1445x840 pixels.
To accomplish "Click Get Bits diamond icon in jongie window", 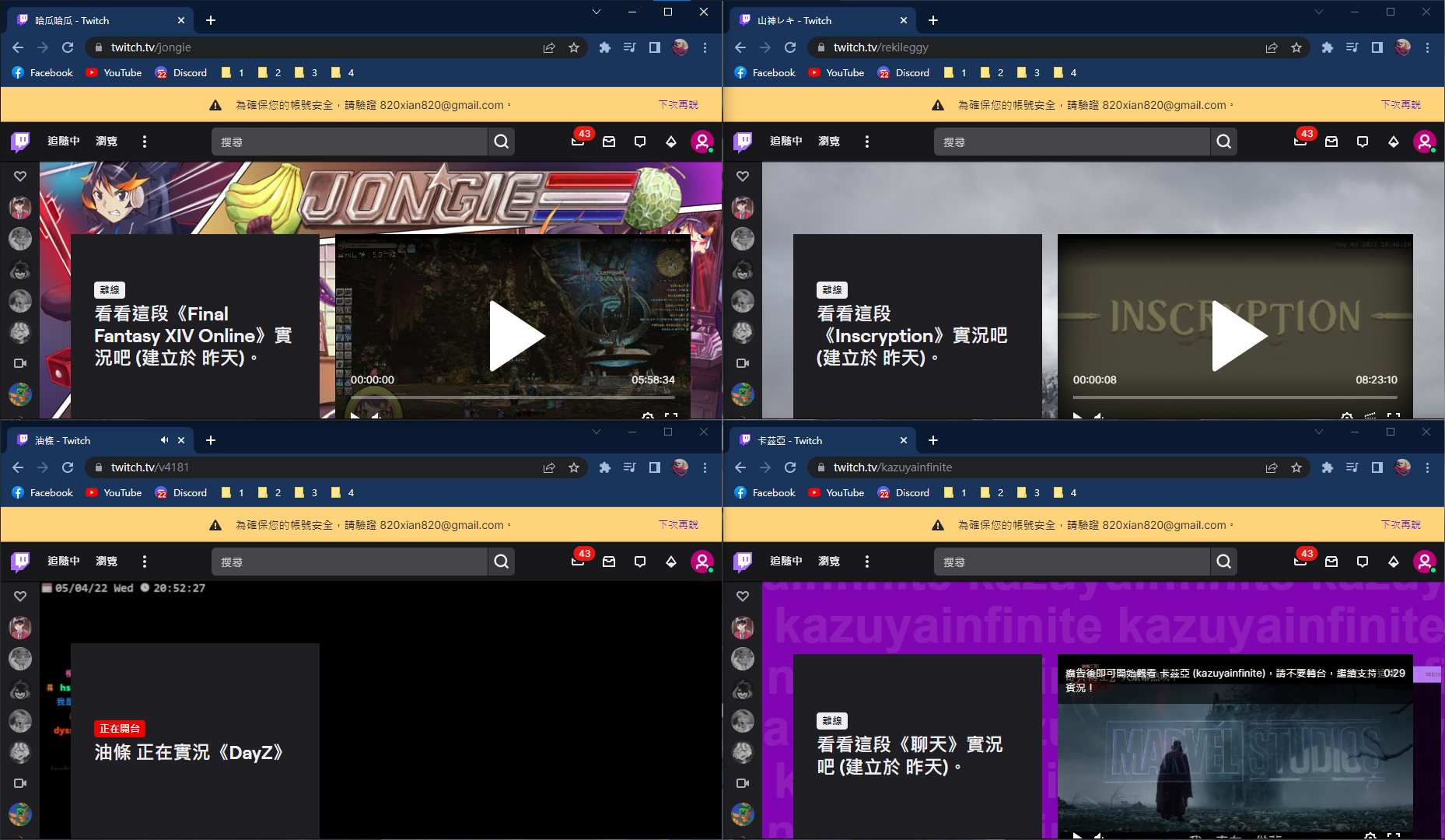I will click(671, 142).
